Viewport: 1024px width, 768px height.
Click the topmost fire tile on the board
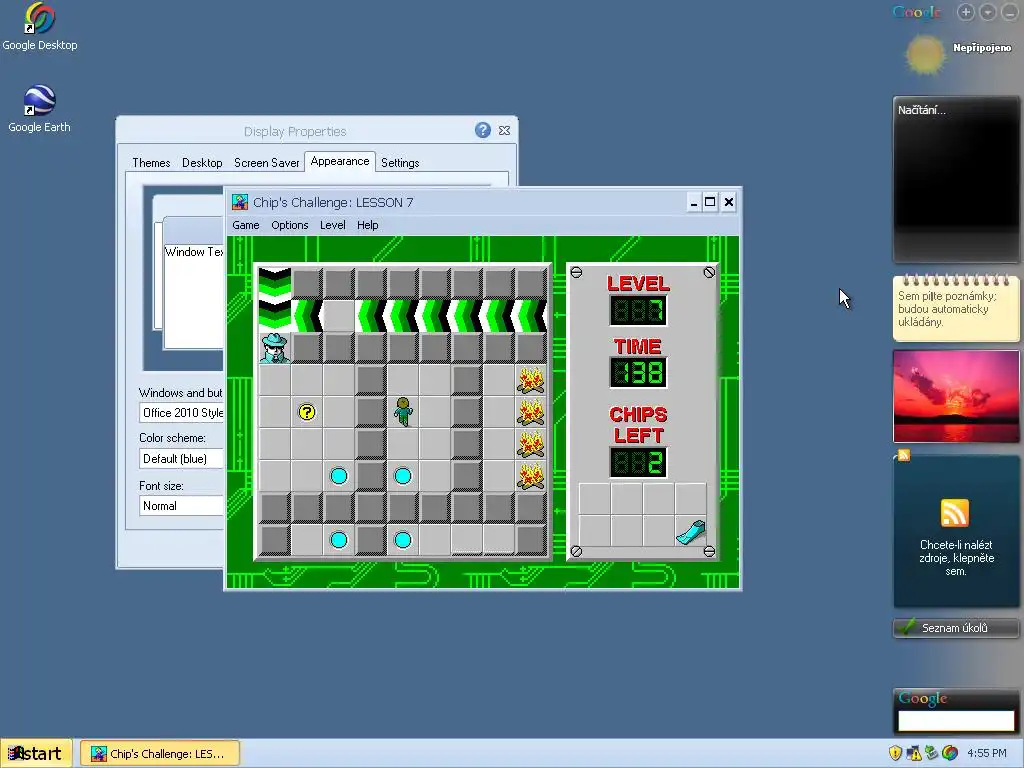pos(531,379)
